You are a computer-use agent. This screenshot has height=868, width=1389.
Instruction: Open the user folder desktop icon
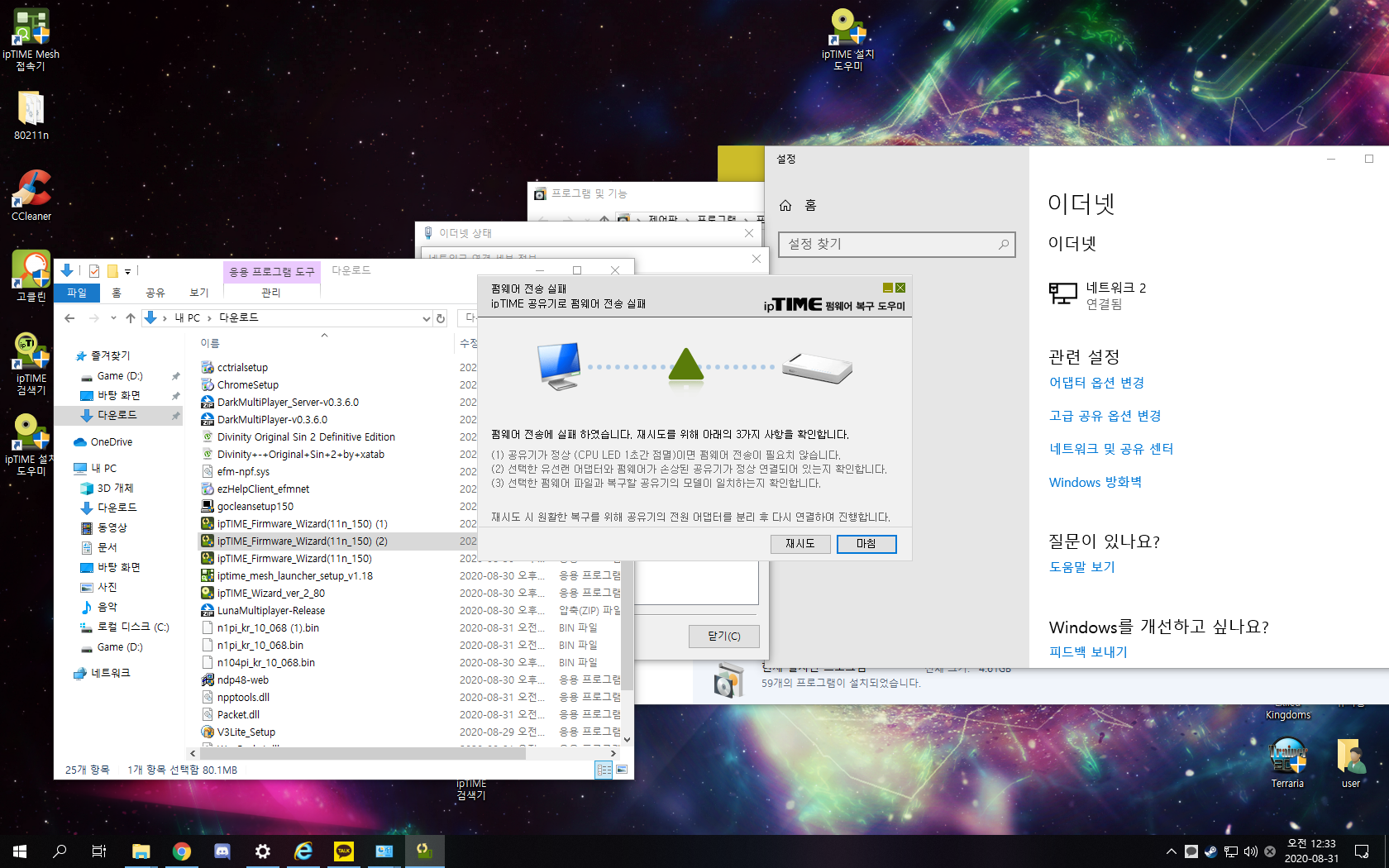[x=1350, y=761]
